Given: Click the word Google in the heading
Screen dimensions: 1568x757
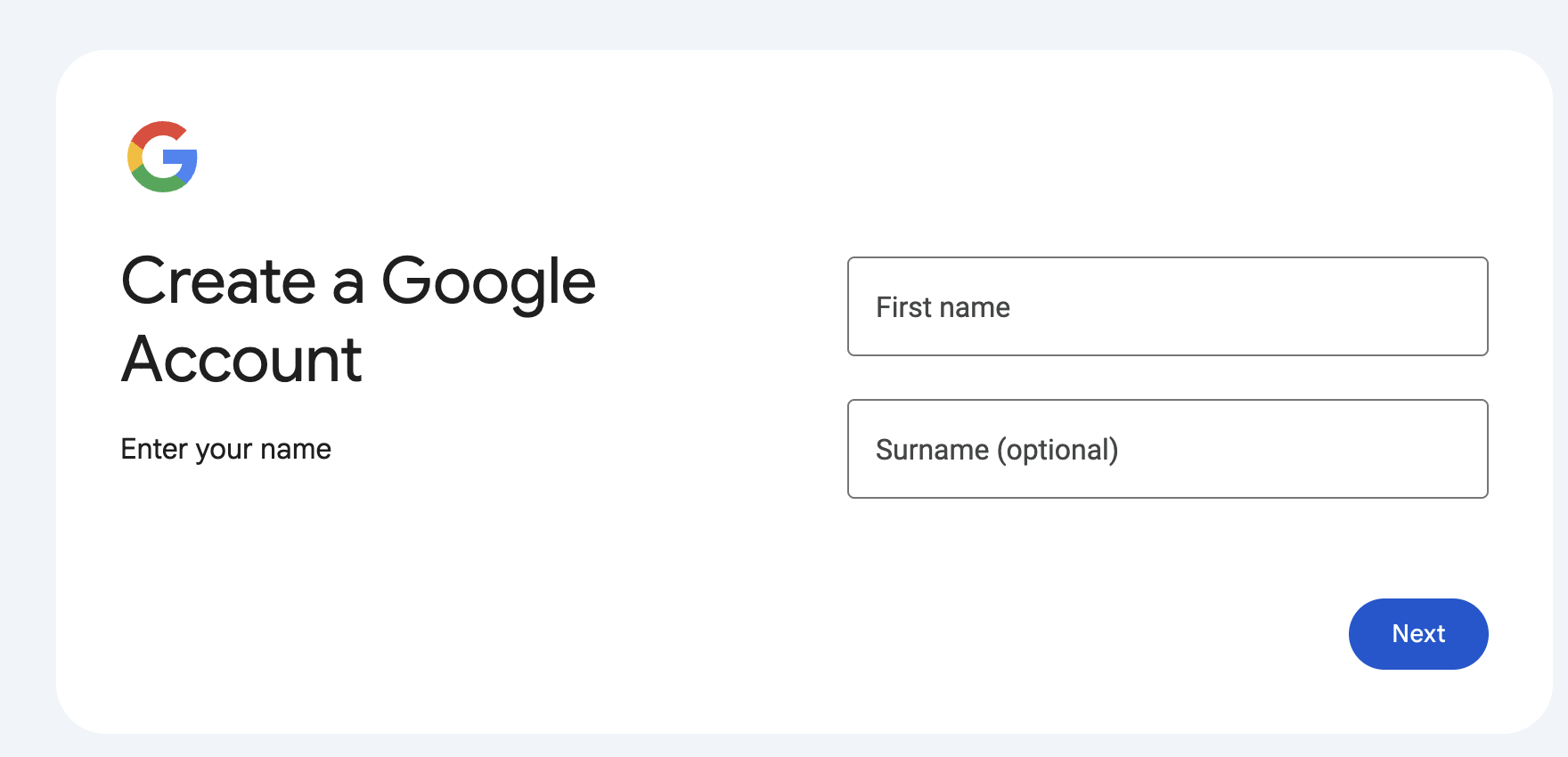Looking at the screenshot, I should point(488,283).
